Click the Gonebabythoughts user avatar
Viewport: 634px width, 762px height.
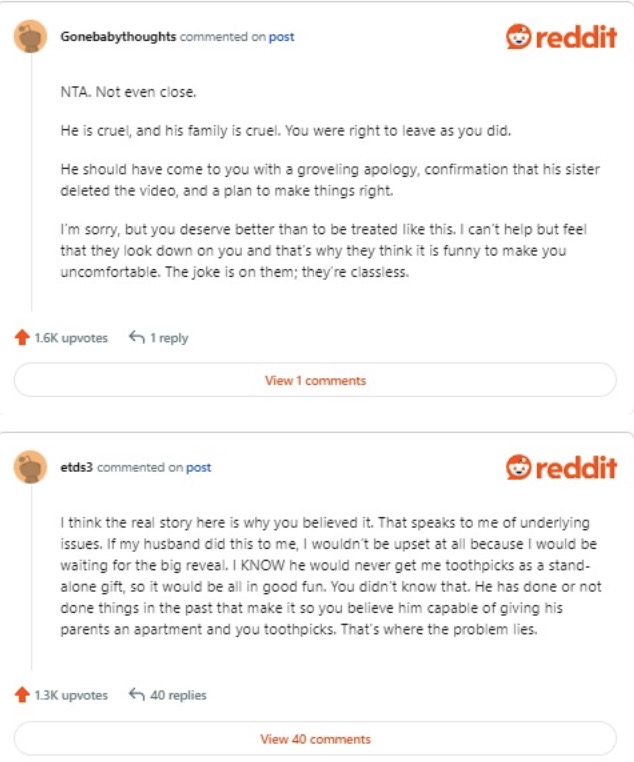(x=31, y=37)
